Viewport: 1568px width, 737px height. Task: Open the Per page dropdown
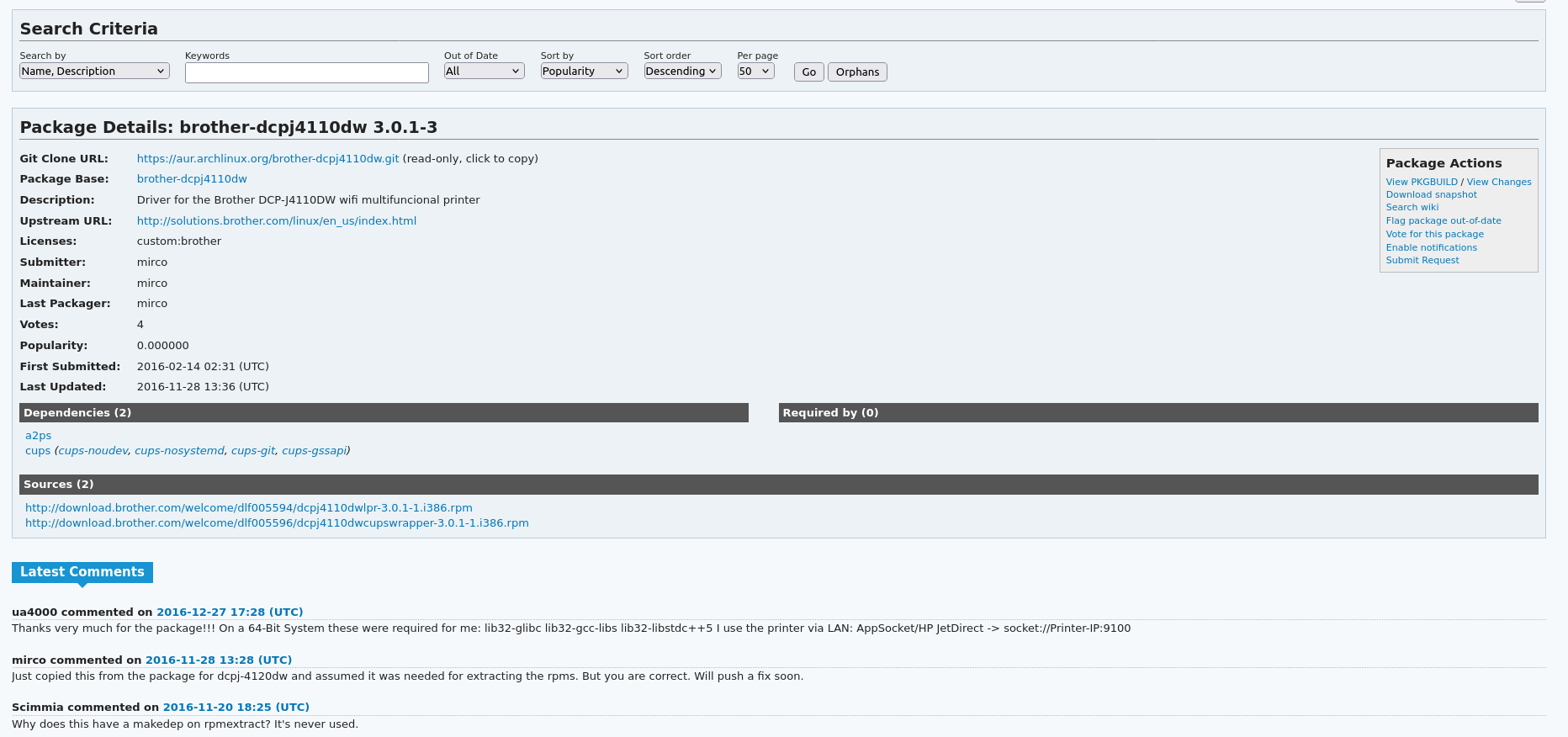click(755, 72)
